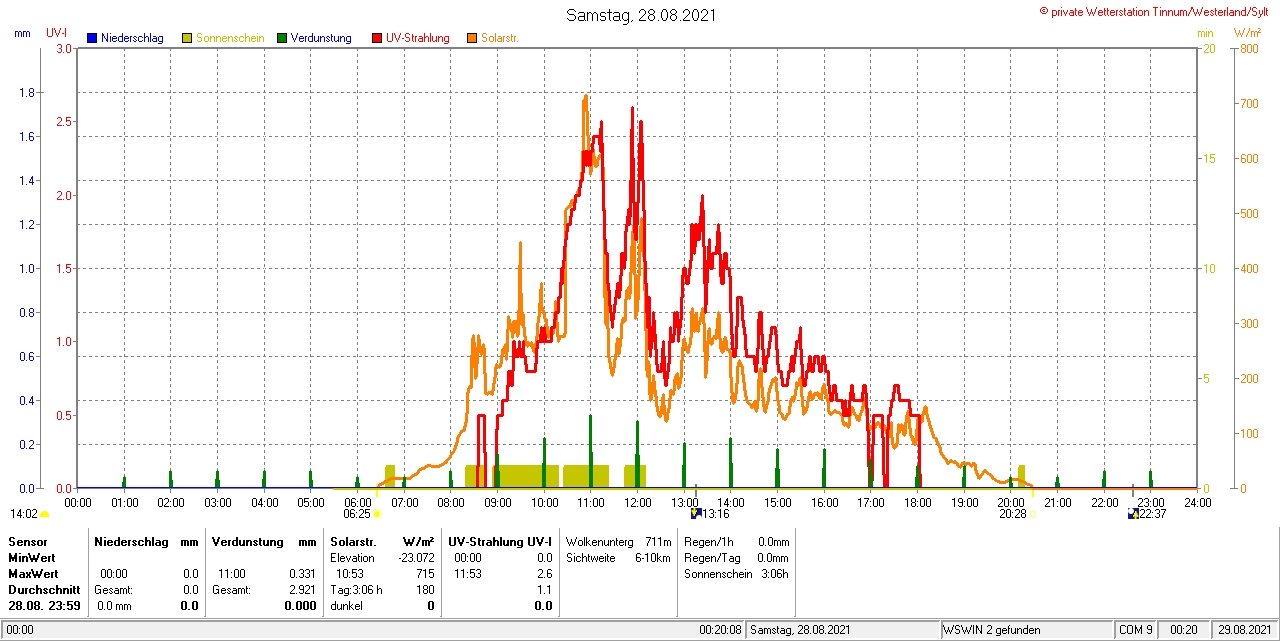Click the Tag:3:06 h label
This screenshot has width=1280, height=641.
click(x=356, y=590)
